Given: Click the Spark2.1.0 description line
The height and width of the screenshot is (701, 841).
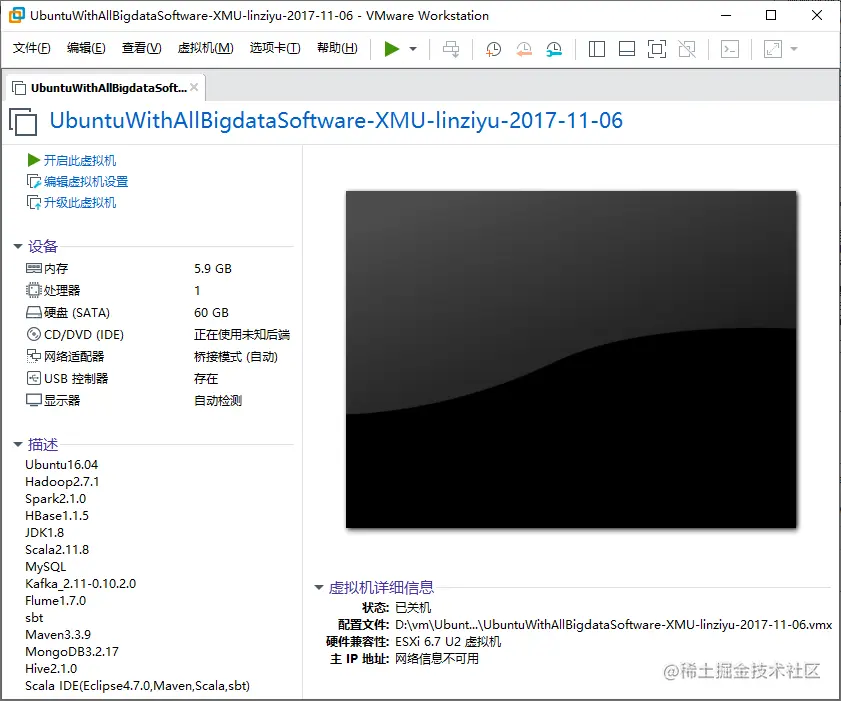Looking at the screenshot, I should 56,498.
